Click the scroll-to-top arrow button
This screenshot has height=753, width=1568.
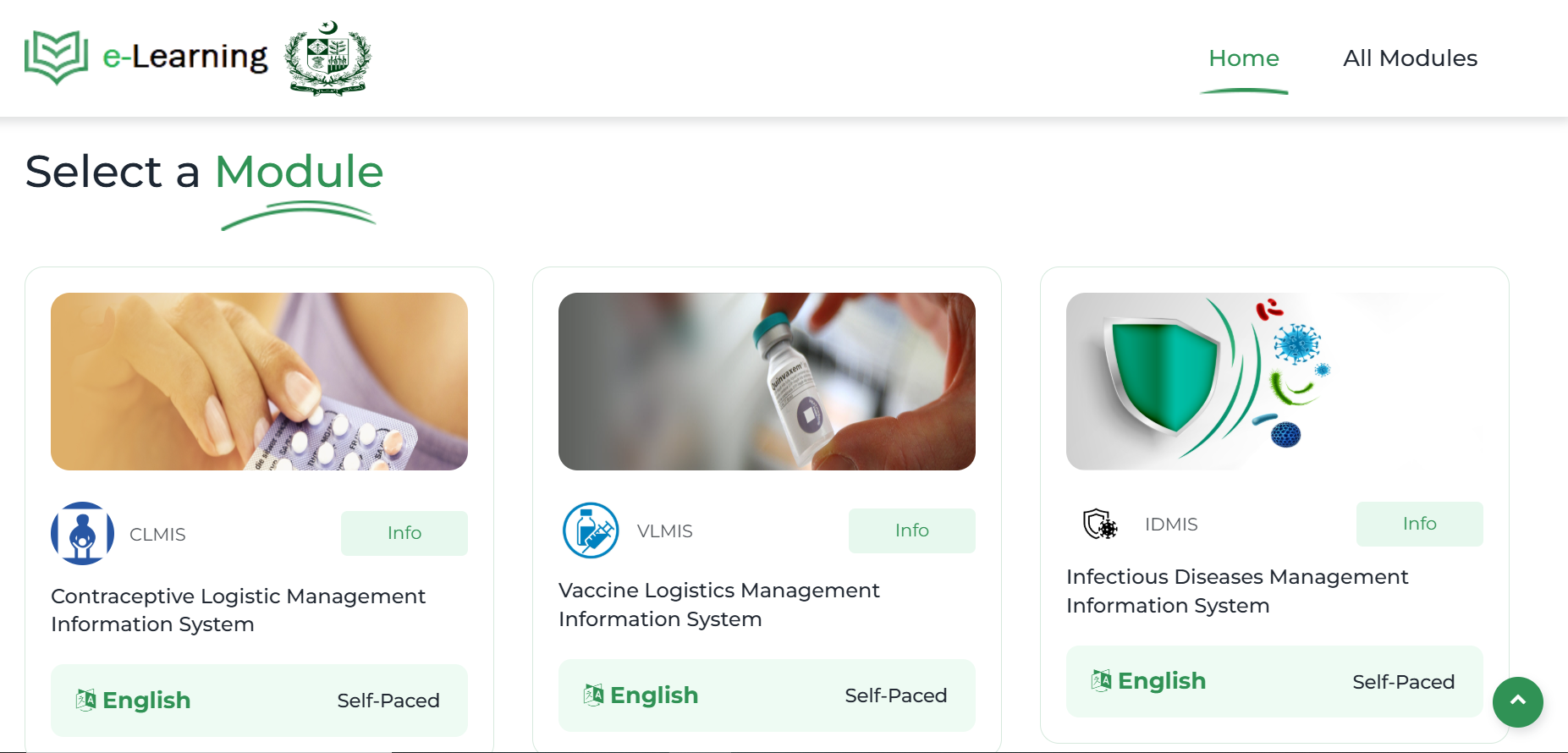1517,701
